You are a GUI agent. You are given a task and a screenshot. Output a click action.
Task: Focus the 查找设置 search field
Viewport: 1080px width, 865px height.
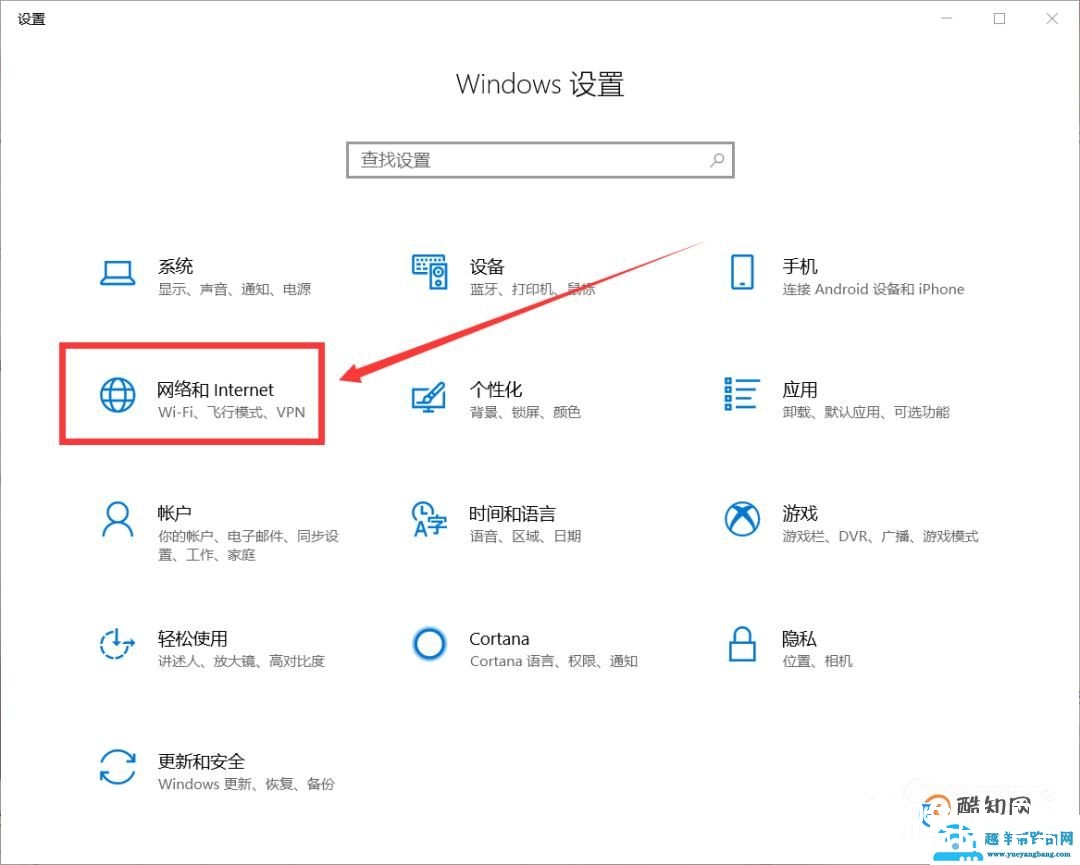540,160
